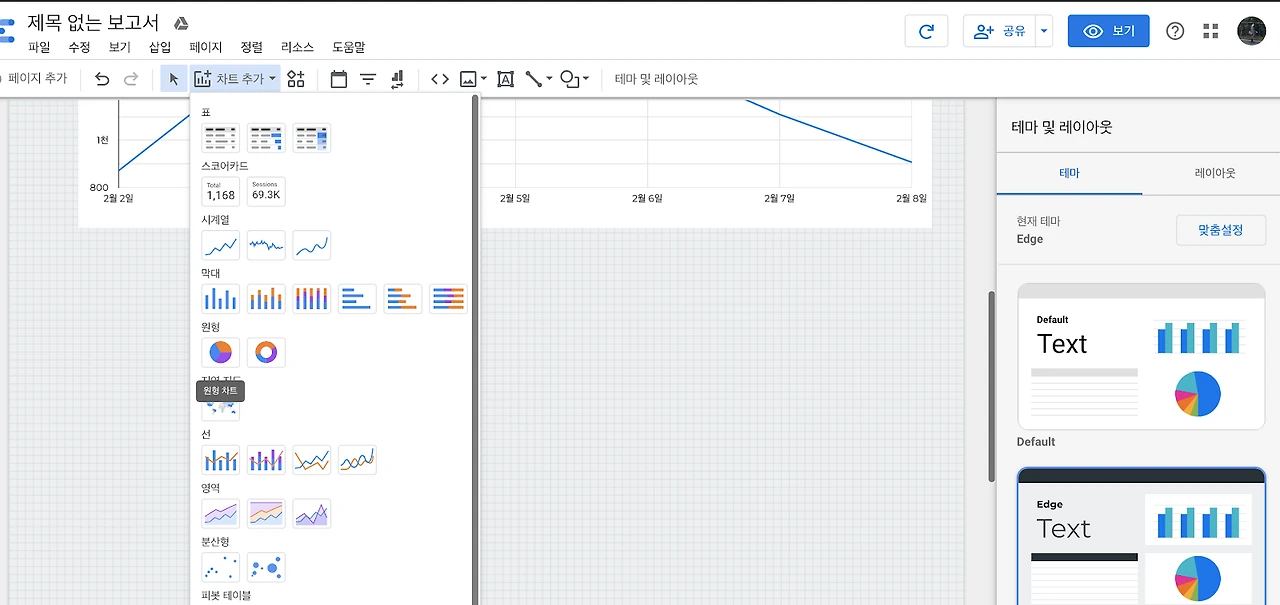The height and width of the screenshot is (605, 1280).
Task: Insert a line chart
Action: click(312, 460)
